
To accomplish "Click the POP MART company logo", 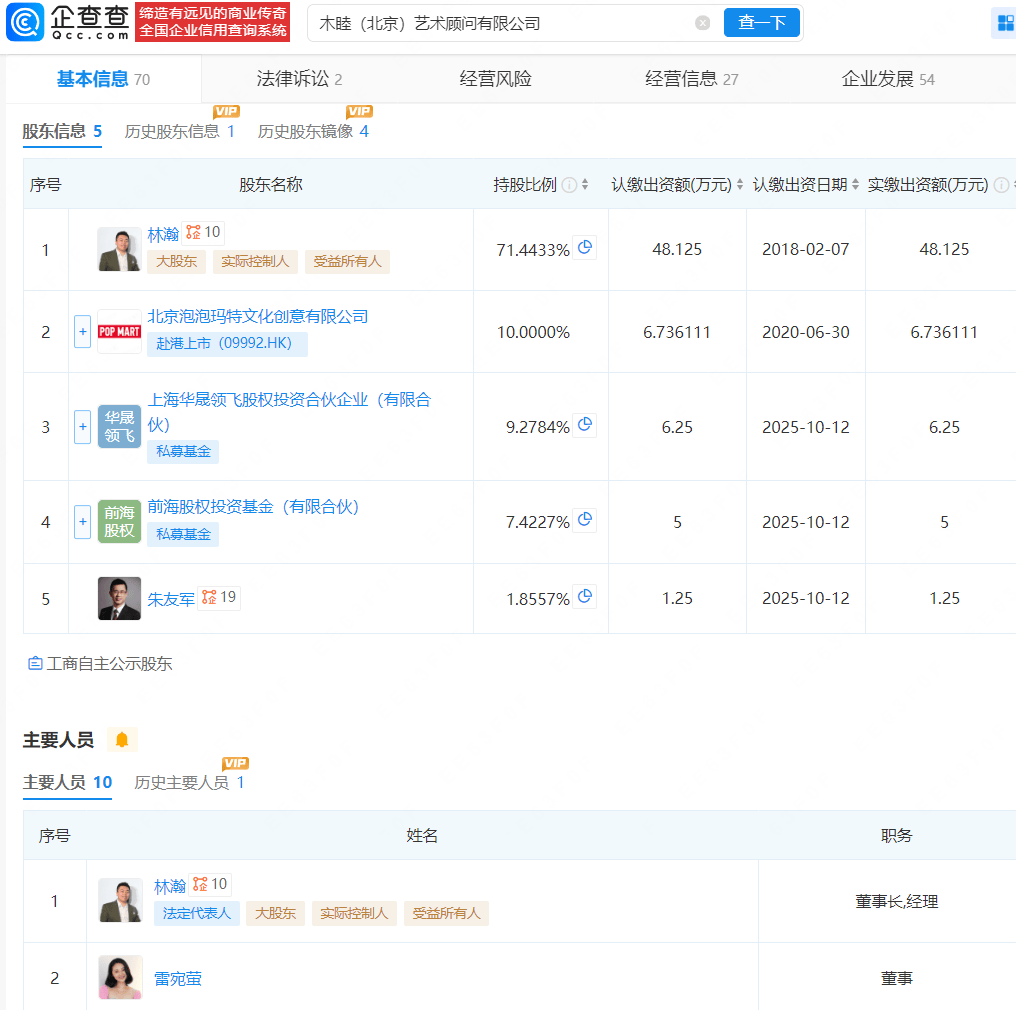I will click(x=119, y=332).
